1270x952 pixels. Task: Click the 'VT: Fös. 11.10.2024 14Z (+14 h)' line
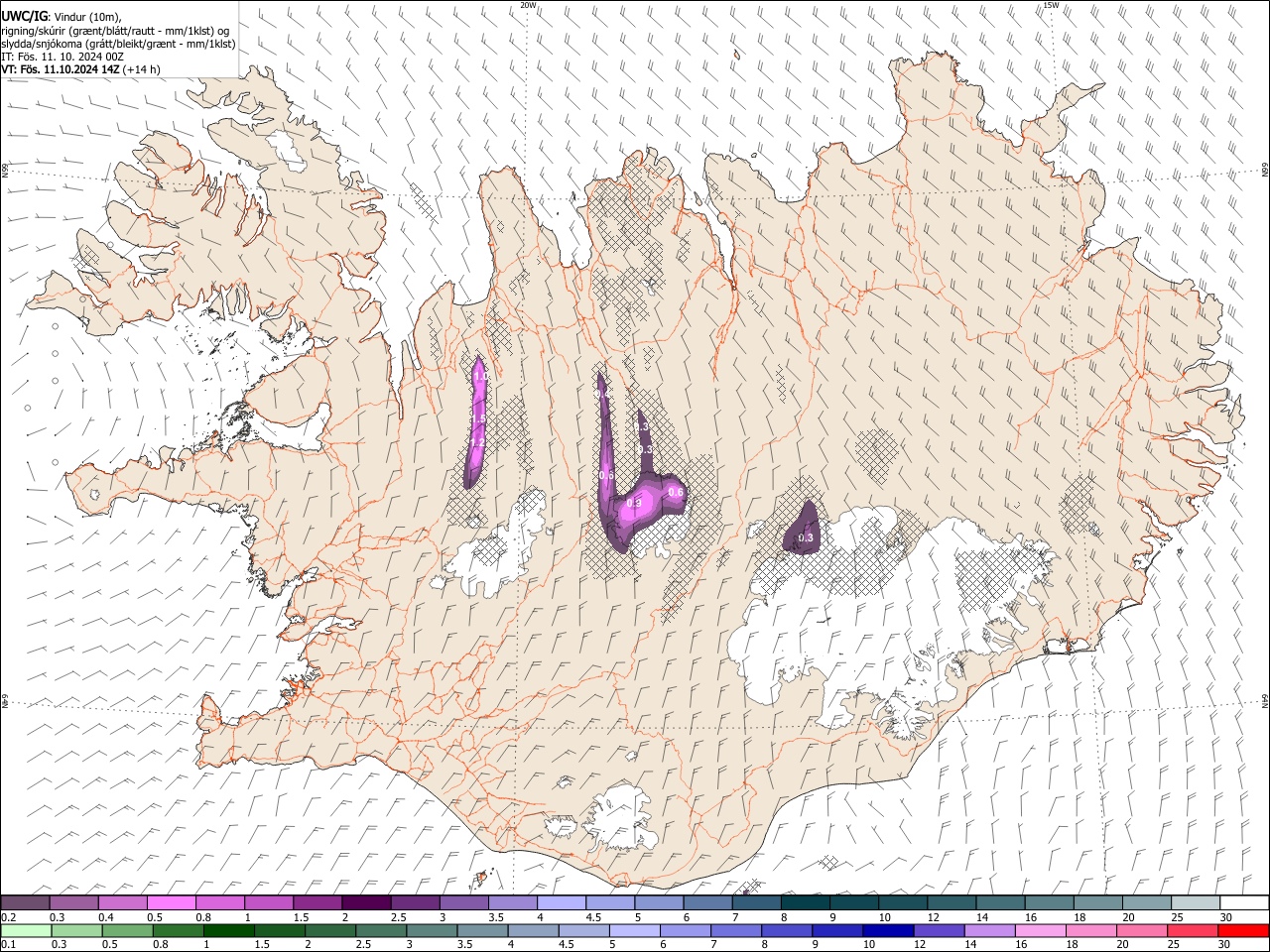tap(80, 69)
